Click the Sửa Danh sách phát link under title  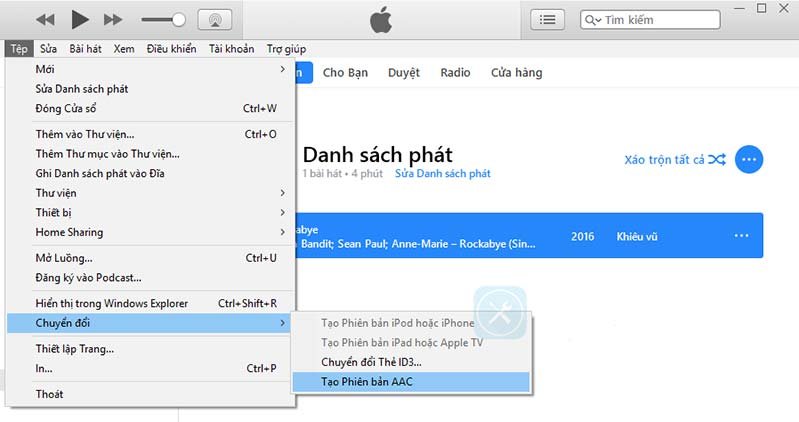click(x=442, y=174)
